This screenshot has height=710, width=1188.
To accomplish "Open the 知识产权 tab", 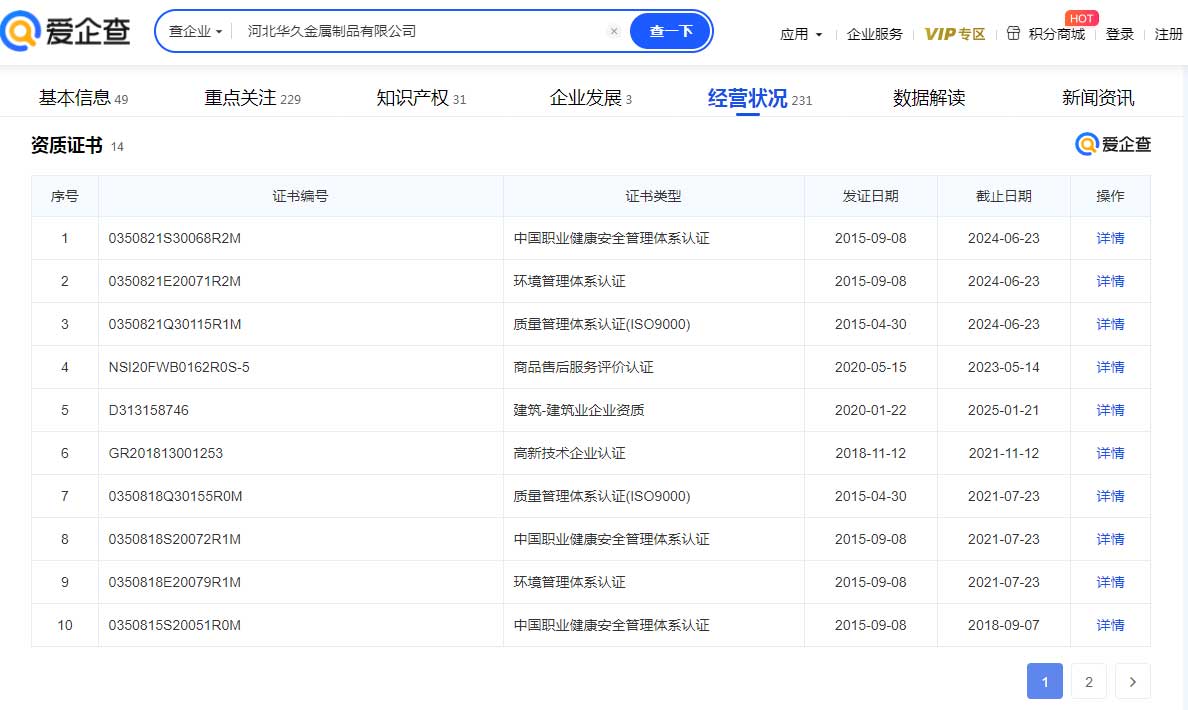I will click(x=412, y=98).
